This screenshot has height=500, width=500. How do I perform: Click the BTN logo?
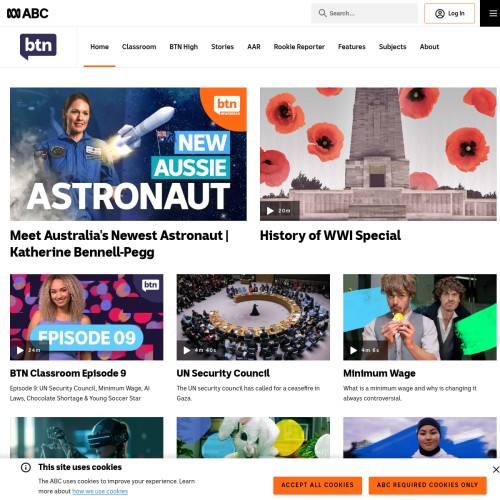[38, 46]
